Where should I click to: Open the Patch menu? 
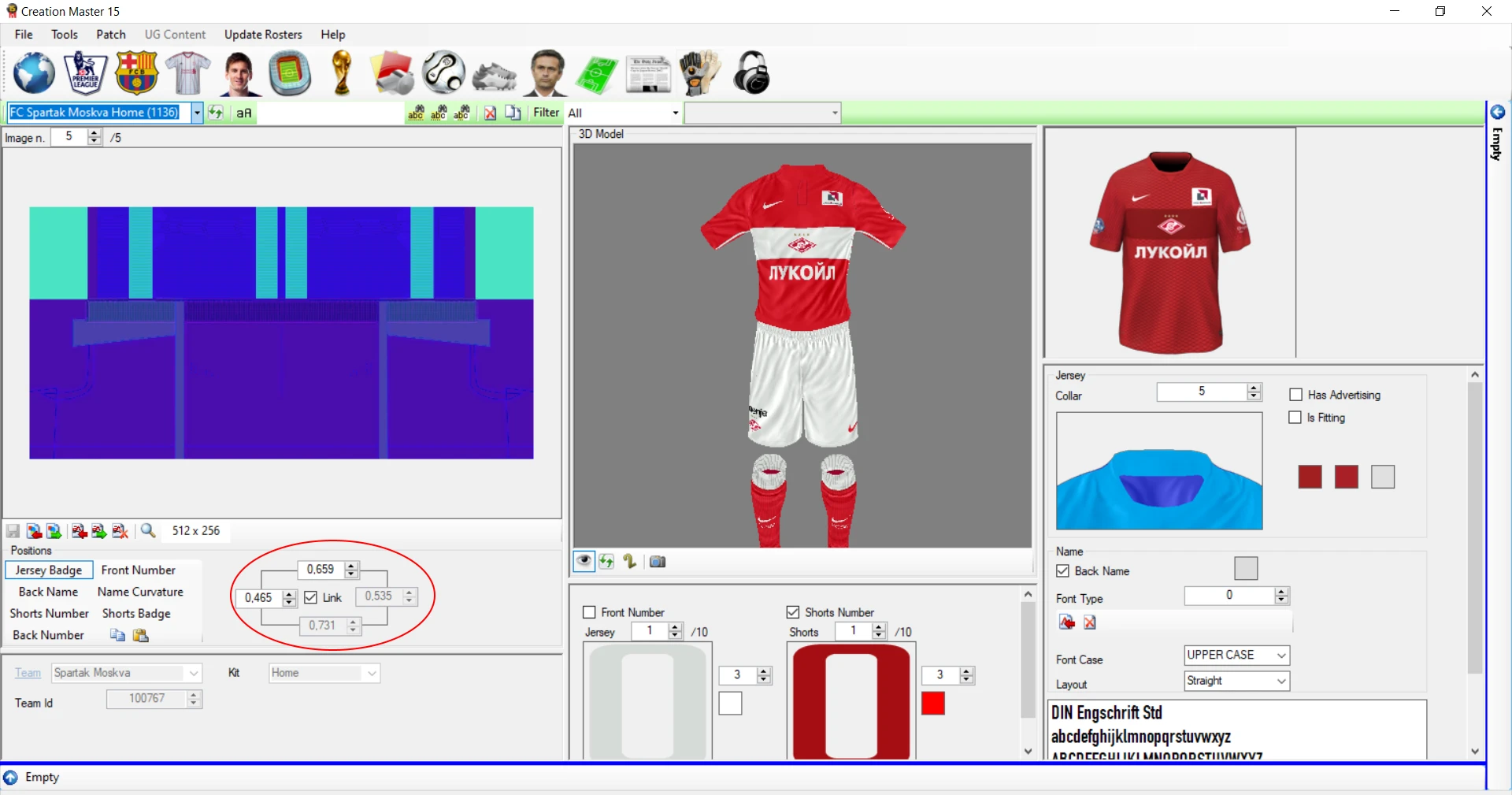click(x=111, y=35)
